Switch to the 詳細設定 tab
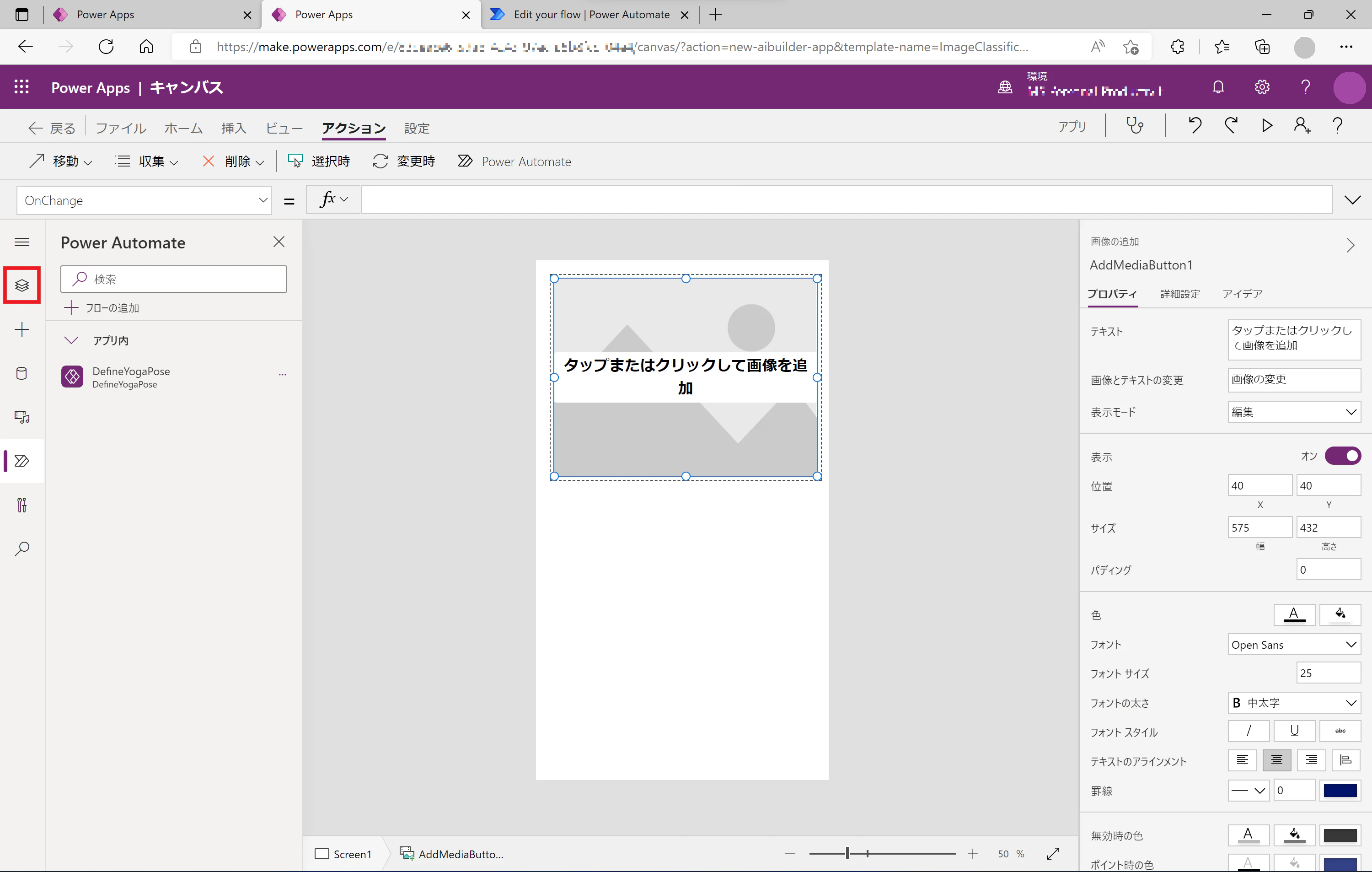The image size is (1372, 872). (1180, 294)
